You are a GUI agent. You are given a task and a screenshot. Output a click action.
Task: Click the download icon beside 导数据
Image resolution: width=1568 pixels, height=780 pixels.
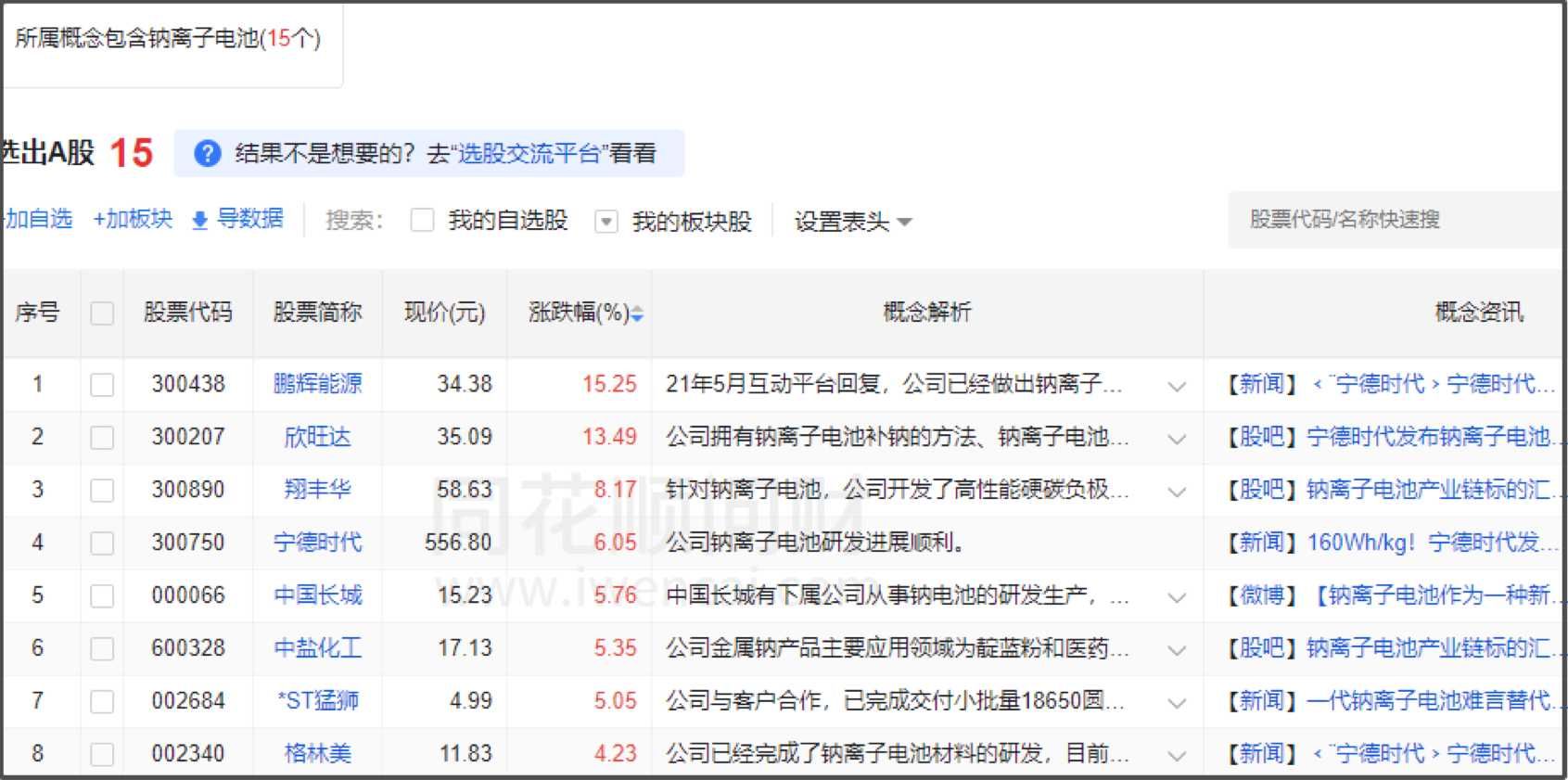tap(199, 221)
